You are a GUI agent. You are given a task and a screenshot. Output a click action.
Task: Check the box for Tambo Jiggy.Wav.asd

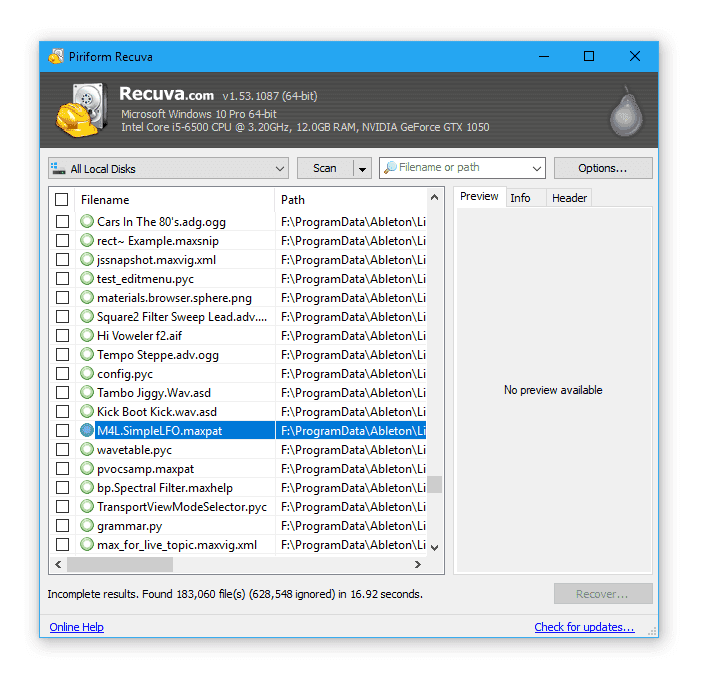click(x=63, y=392)
